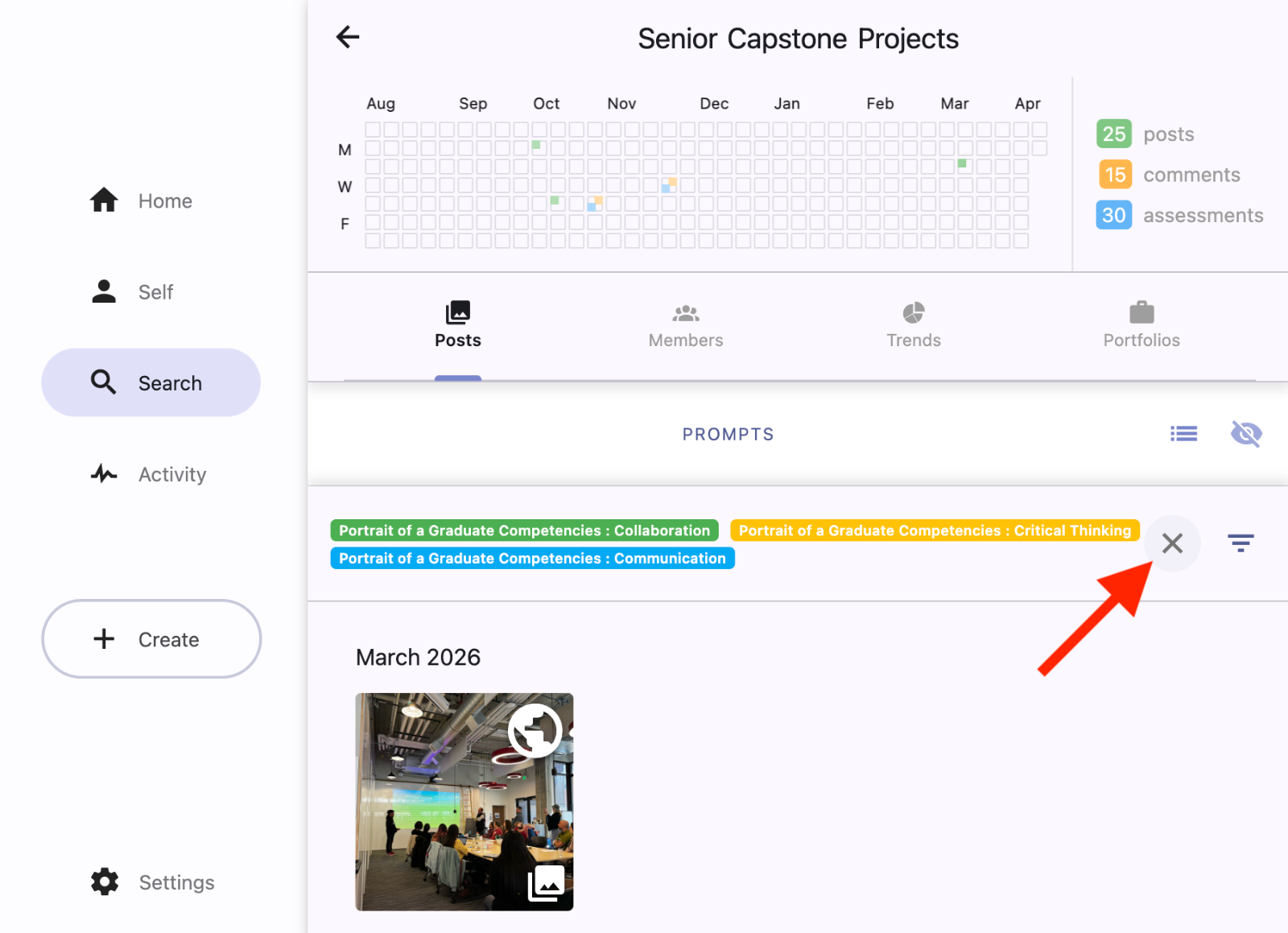Select the Collaboration competency tag
Image resolution: width=1288 pixels, height=933 pixels.
(x=524, y=530)
